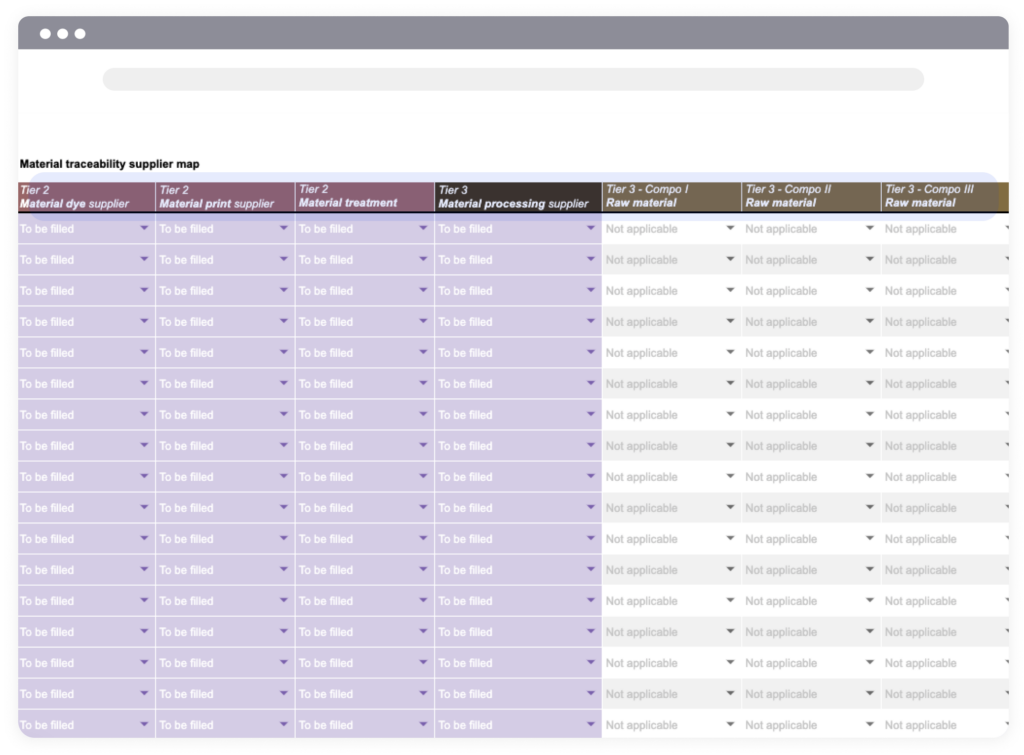Select the 'Tier 2 Material print supplier' header
The width and height of the screenshot is (1024, 755).
click(x=225, y=197)
